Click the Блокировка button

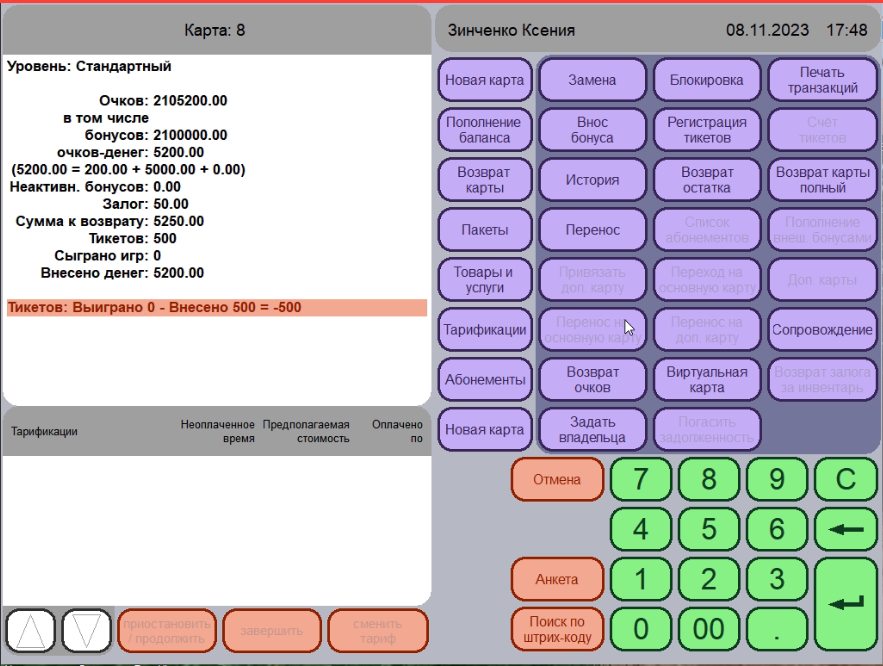coord(707,80)
